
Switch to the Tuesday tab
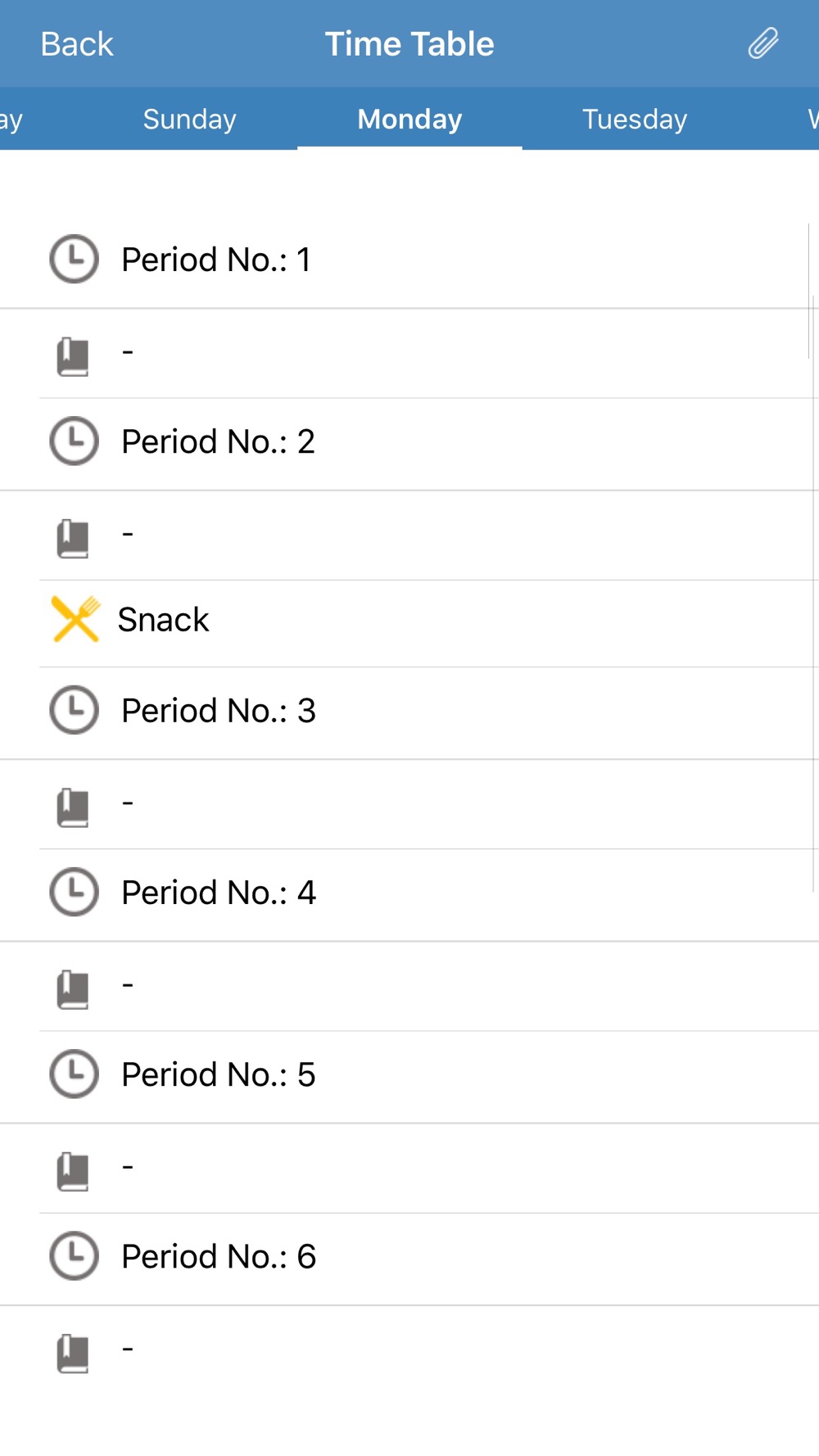(x=635, y=120)
